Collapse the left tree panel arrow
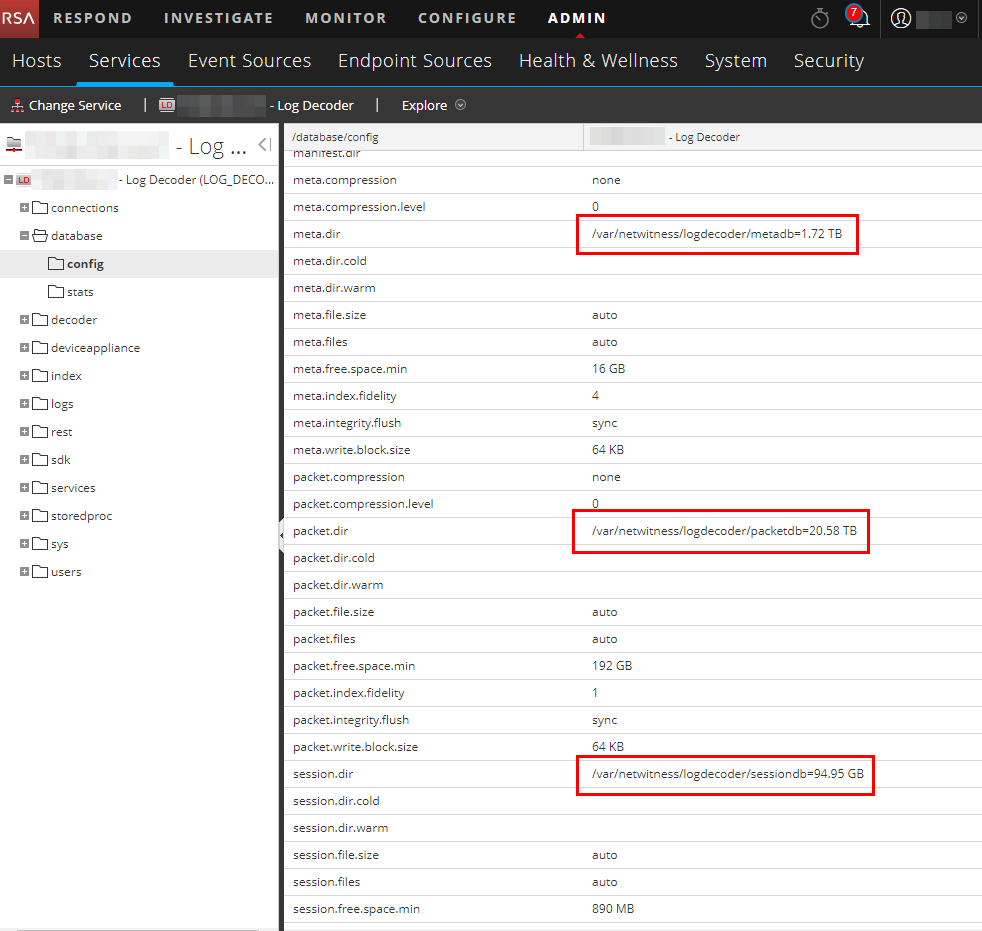The height and width of the screenshot is (931, 982). click(x=264, y=145)
